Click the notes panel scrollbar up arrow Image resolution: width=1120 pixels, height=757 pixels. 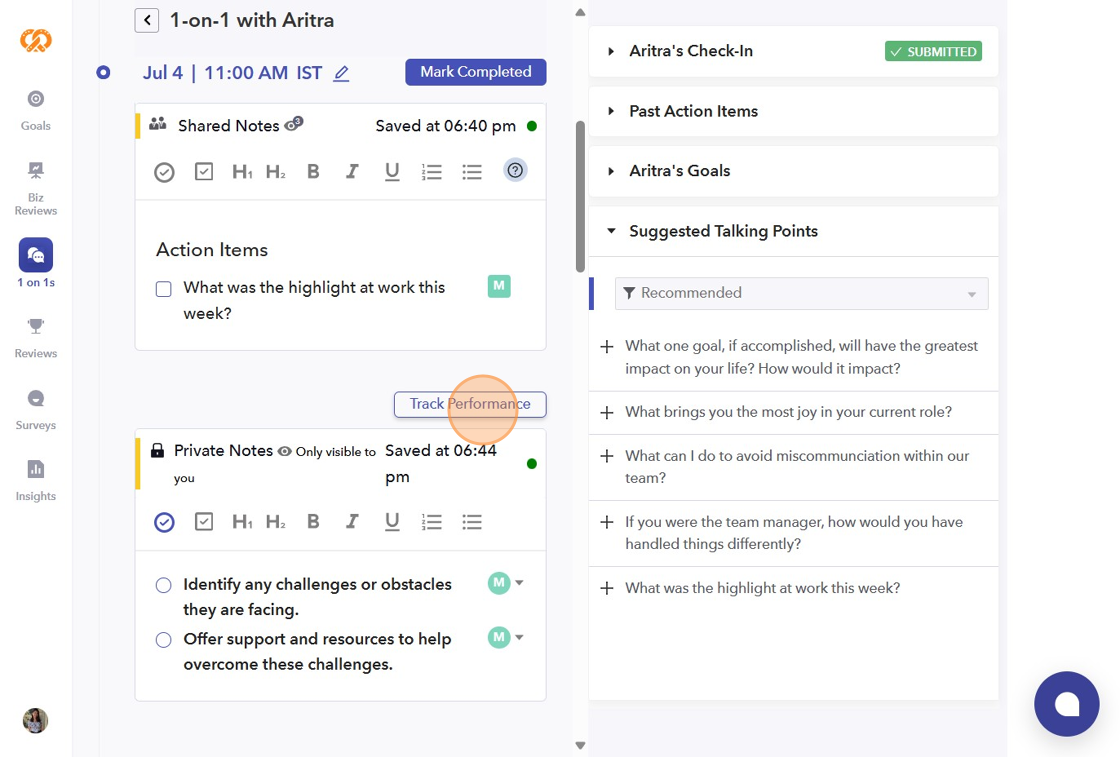coord(580,12)
